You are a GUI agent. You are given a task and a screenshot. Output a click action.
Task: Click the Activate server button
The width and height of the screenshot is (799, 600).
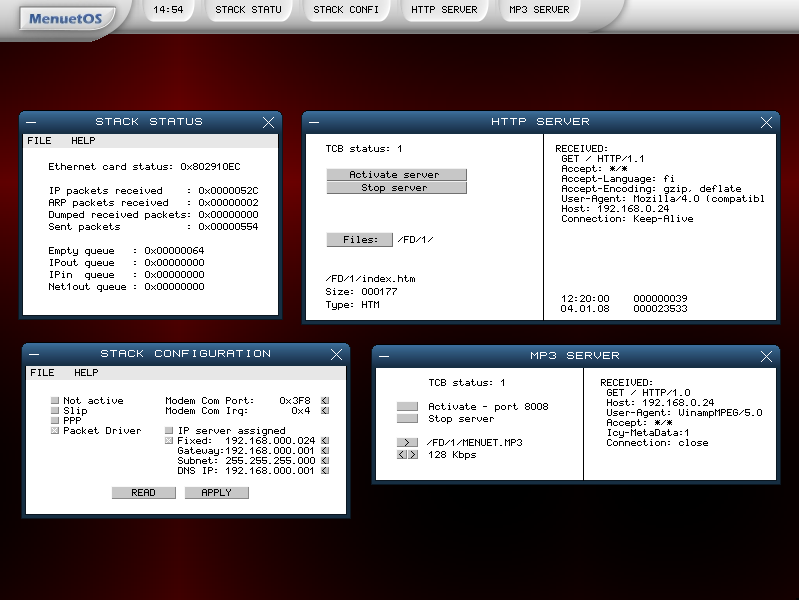[396, 174]
